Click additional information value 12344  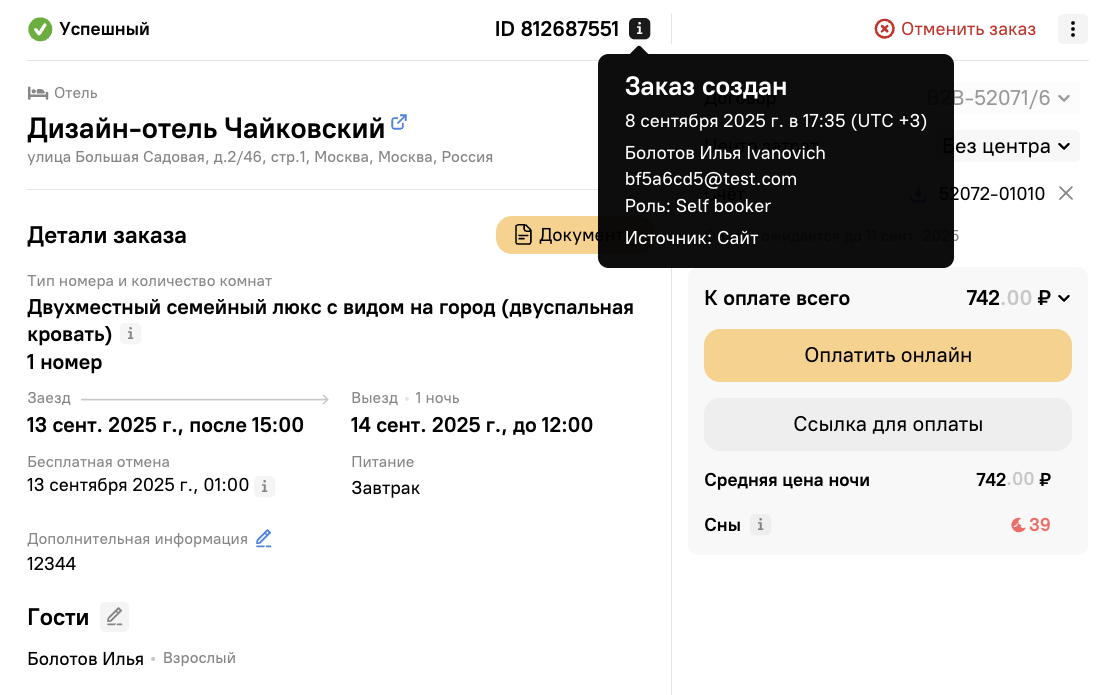pos(51,564)
